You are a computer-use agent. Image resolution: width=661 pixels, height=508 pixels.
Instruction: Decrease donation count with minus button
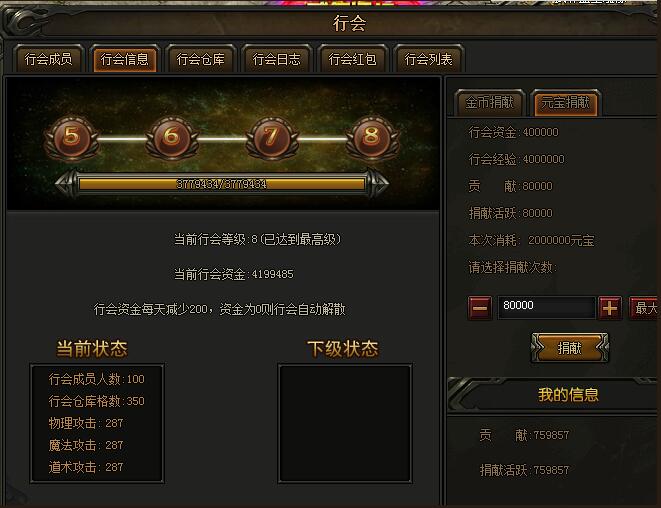coord(480,308)
